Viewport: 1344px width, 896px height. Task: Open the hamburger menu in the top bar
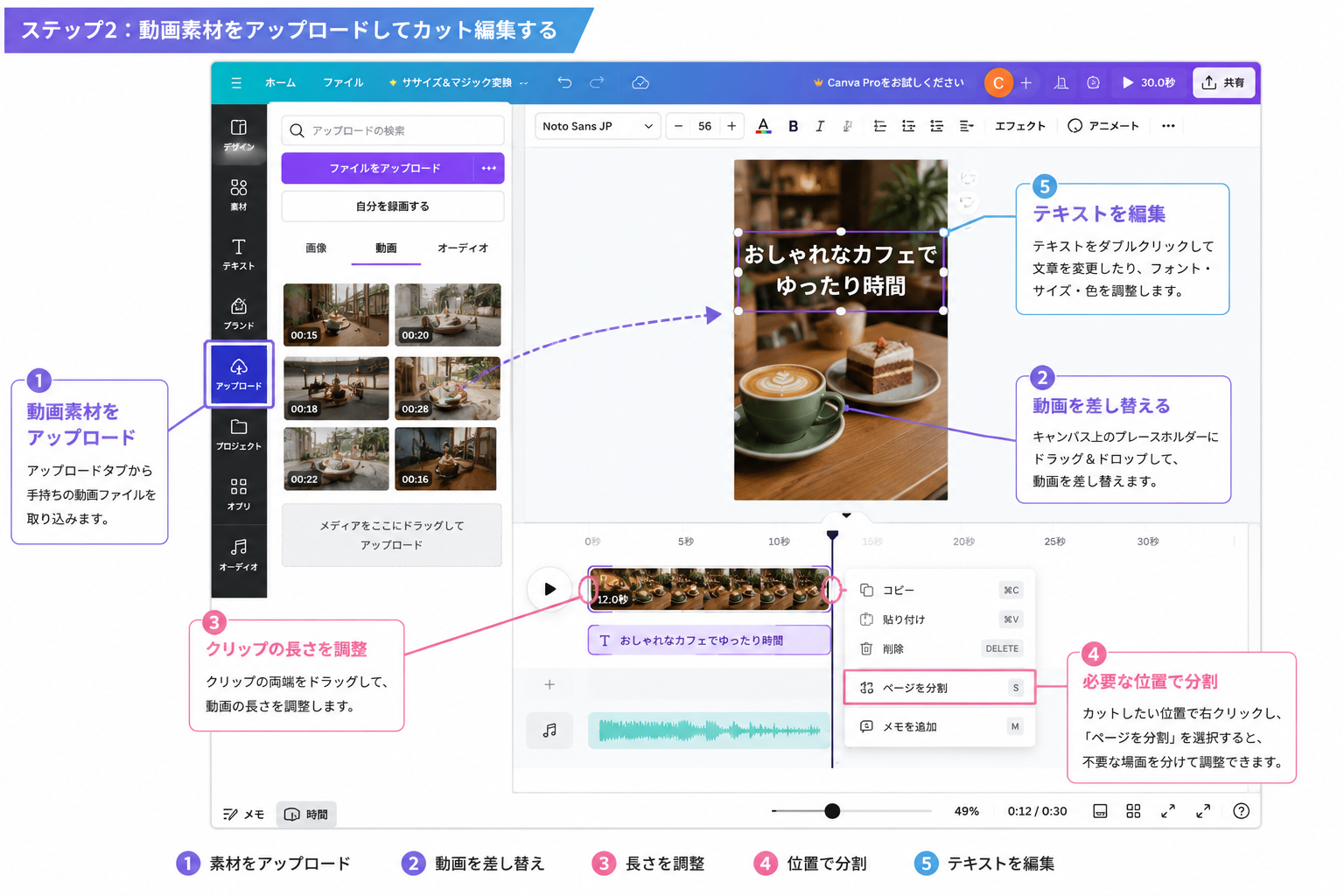point(236,83)
